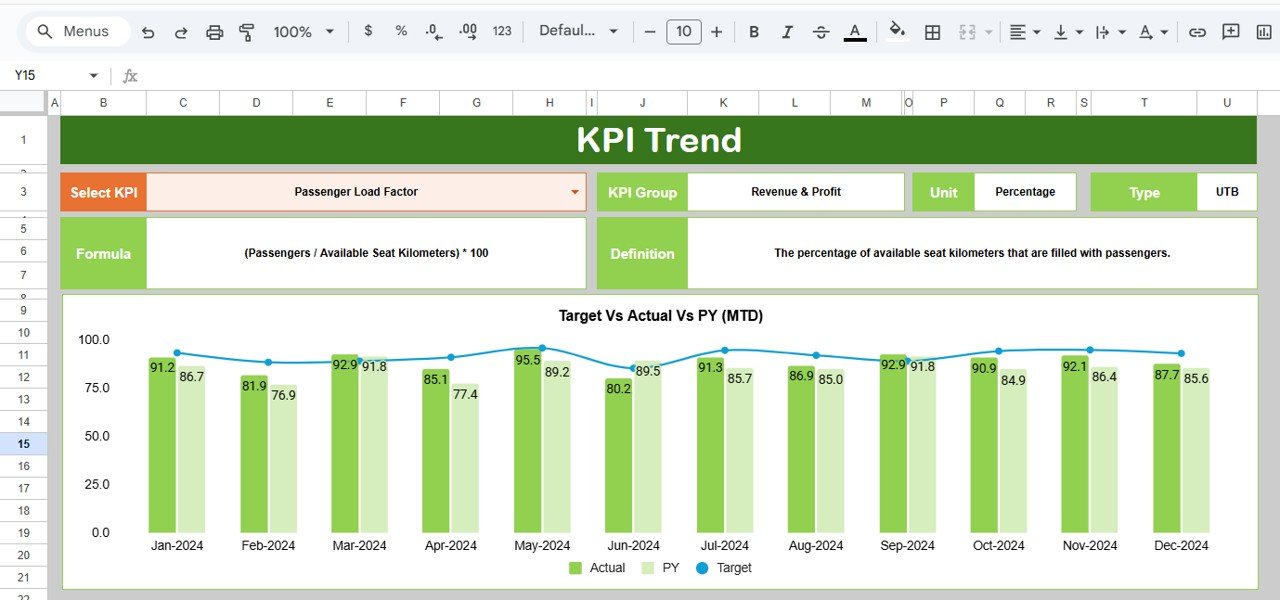1280x600 pixels.
Task: Expand the Default font dropdown
Action: click(579, 31)
